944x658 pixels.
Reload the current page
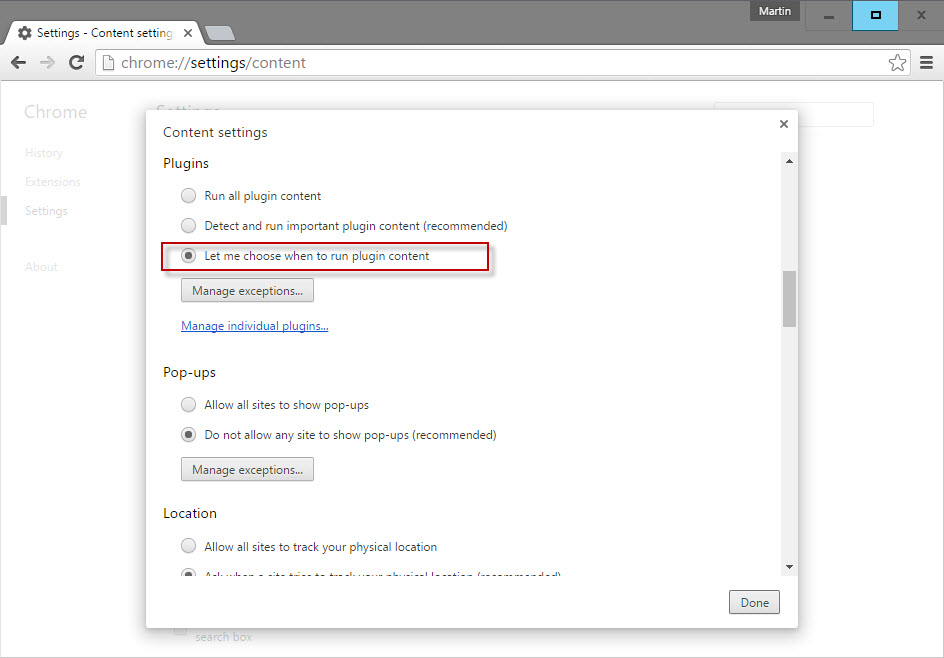(76, 63)
